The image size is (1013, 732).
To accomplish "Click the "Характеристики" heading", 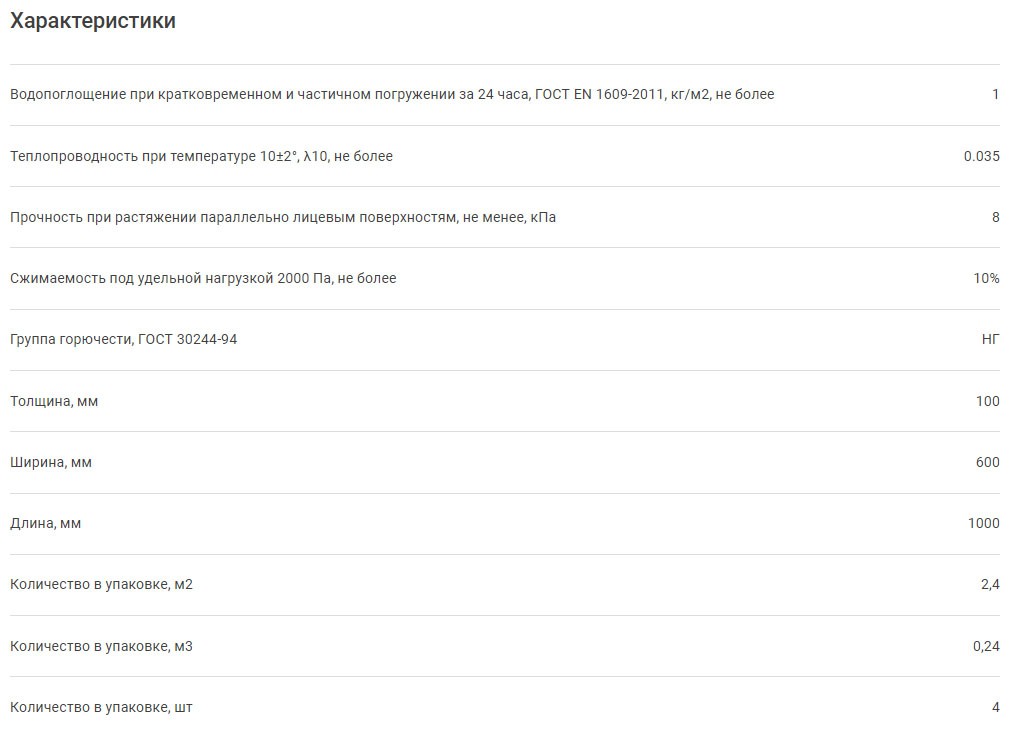I will 93,21.
